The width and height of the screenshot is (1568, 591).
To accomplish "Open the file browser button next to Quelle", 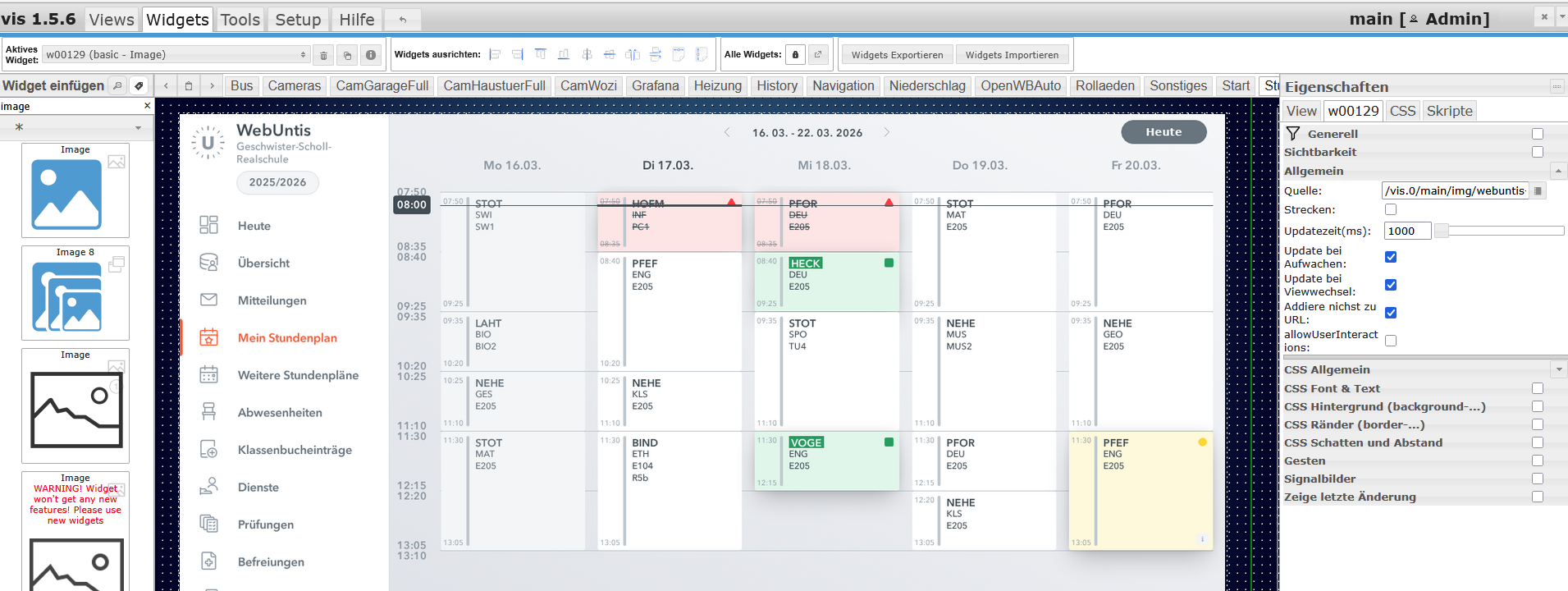I will pyautogui.click(x=1538, y=191).
